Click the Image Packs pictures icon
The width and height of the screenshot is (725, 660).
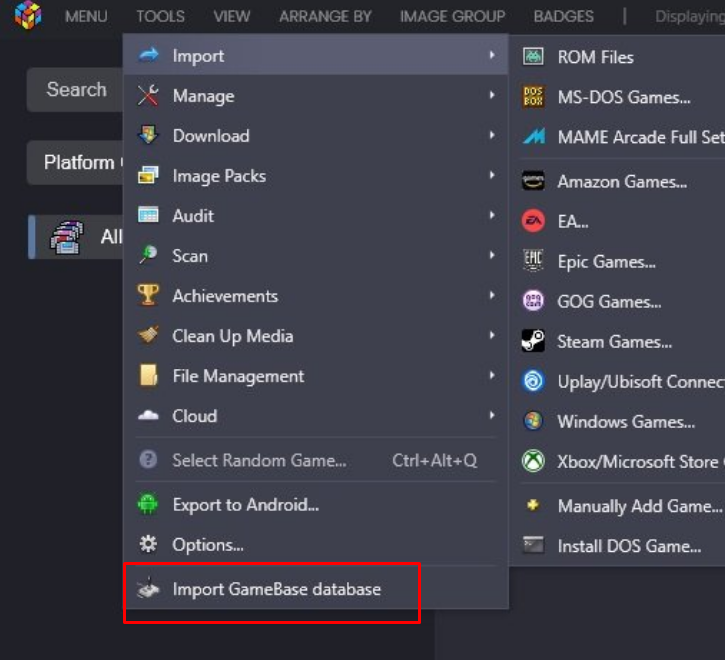point(148,175)
